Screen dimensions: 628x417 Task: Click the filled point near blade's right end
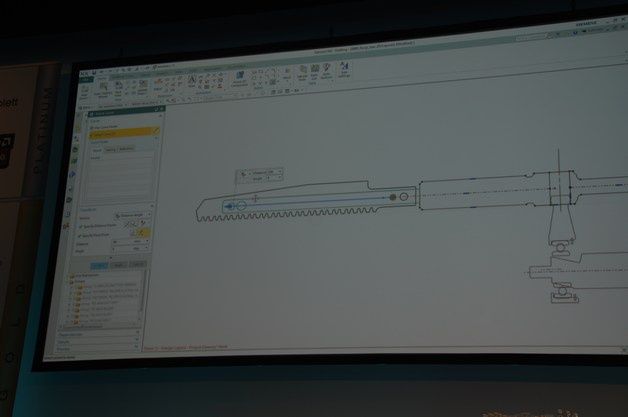coord(393,197)
